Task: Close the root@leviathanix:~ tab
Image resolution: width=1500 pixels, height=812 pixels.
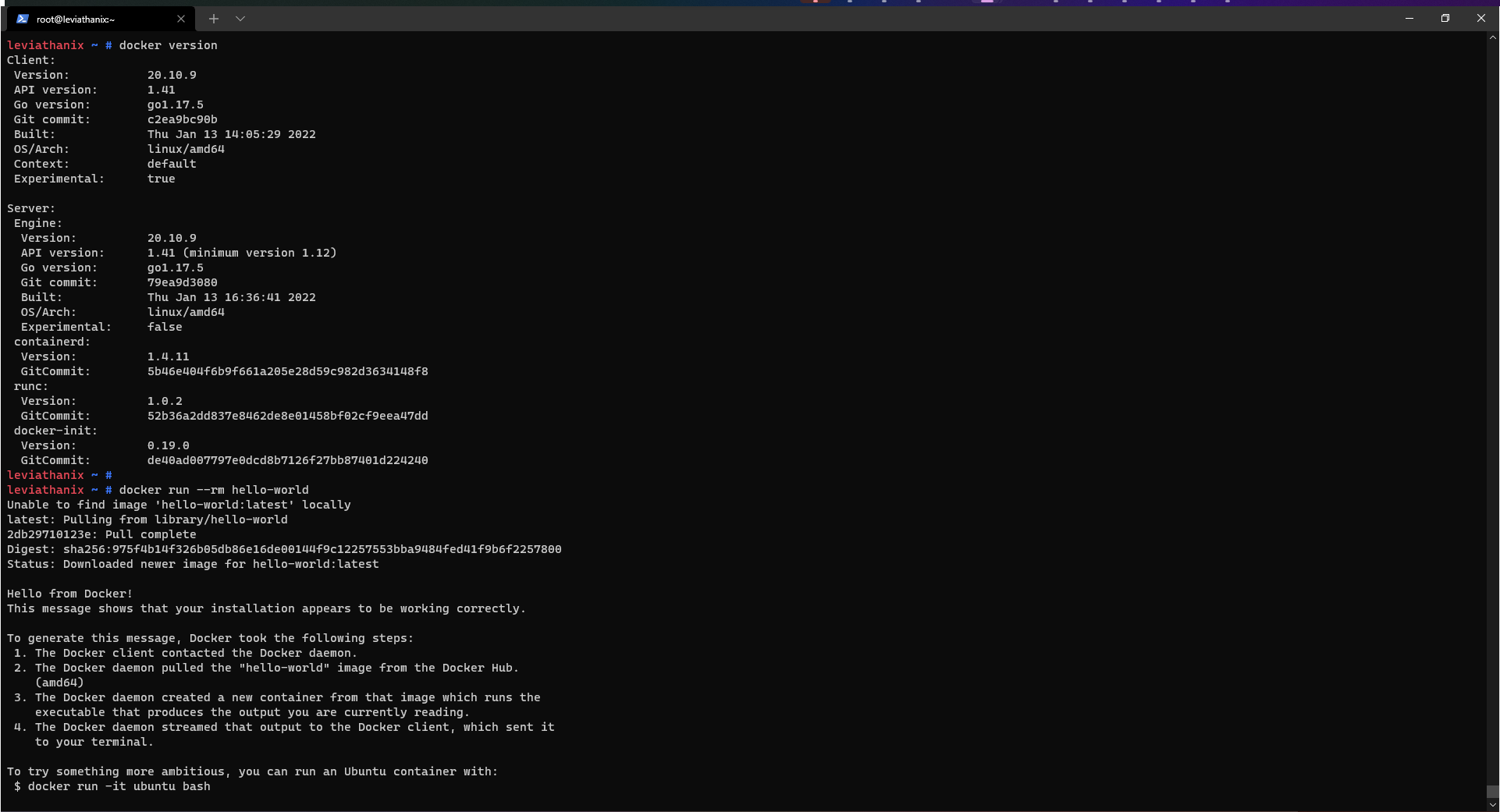Action: (181, 18)
